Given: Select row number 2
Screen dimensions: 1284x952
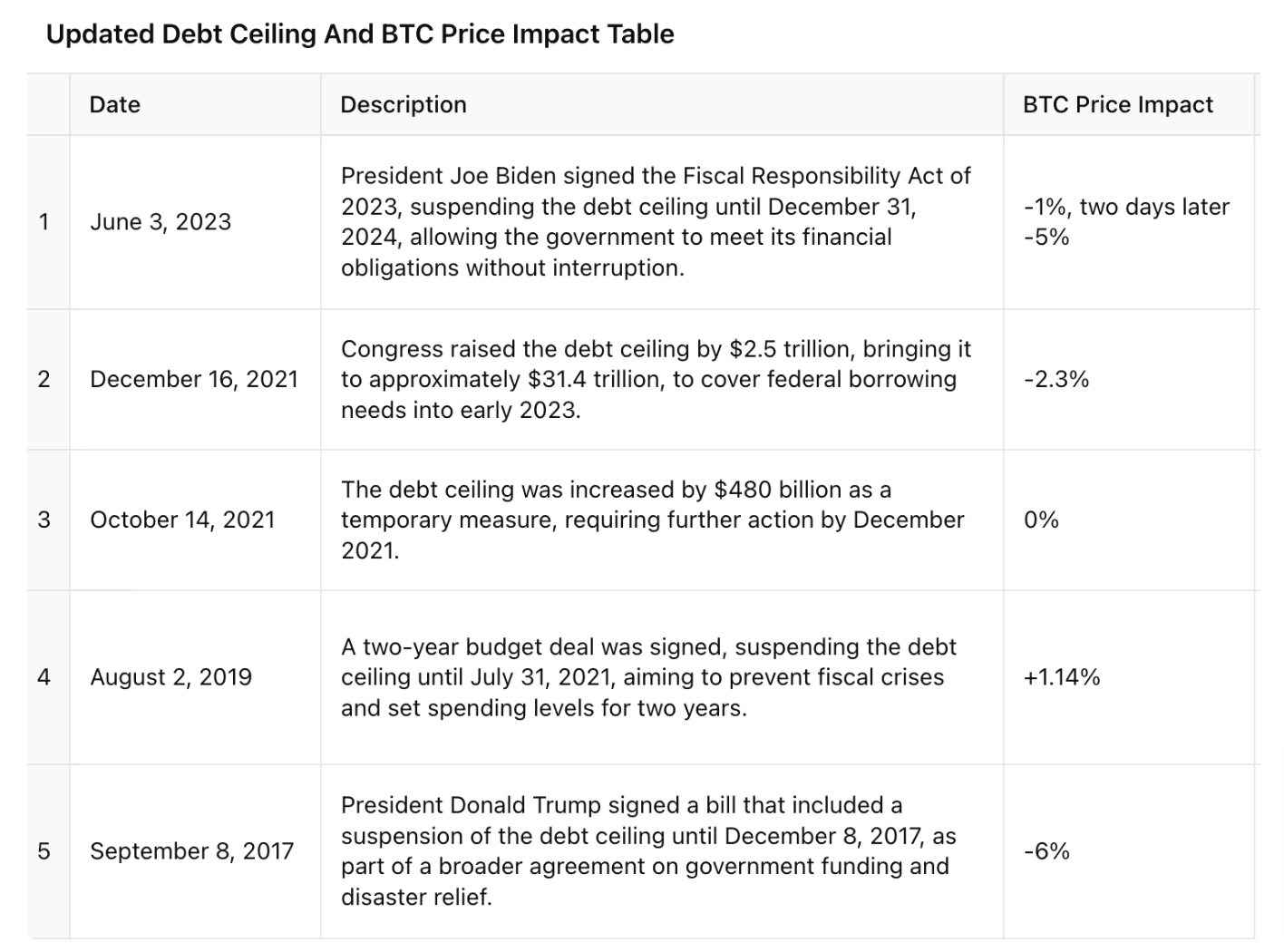Looking at the screenshot, I should 44,379.
